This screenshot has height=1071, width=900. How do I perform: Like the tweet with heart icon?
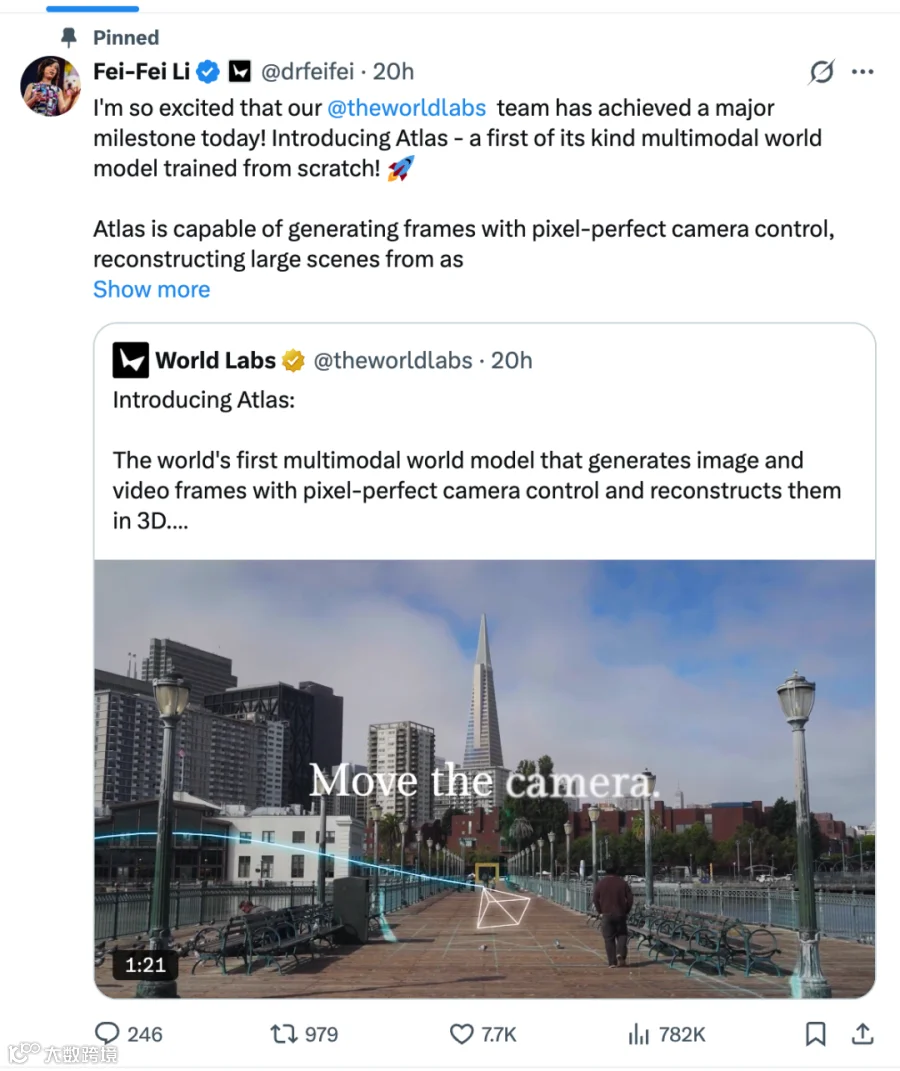(462, 1034)
